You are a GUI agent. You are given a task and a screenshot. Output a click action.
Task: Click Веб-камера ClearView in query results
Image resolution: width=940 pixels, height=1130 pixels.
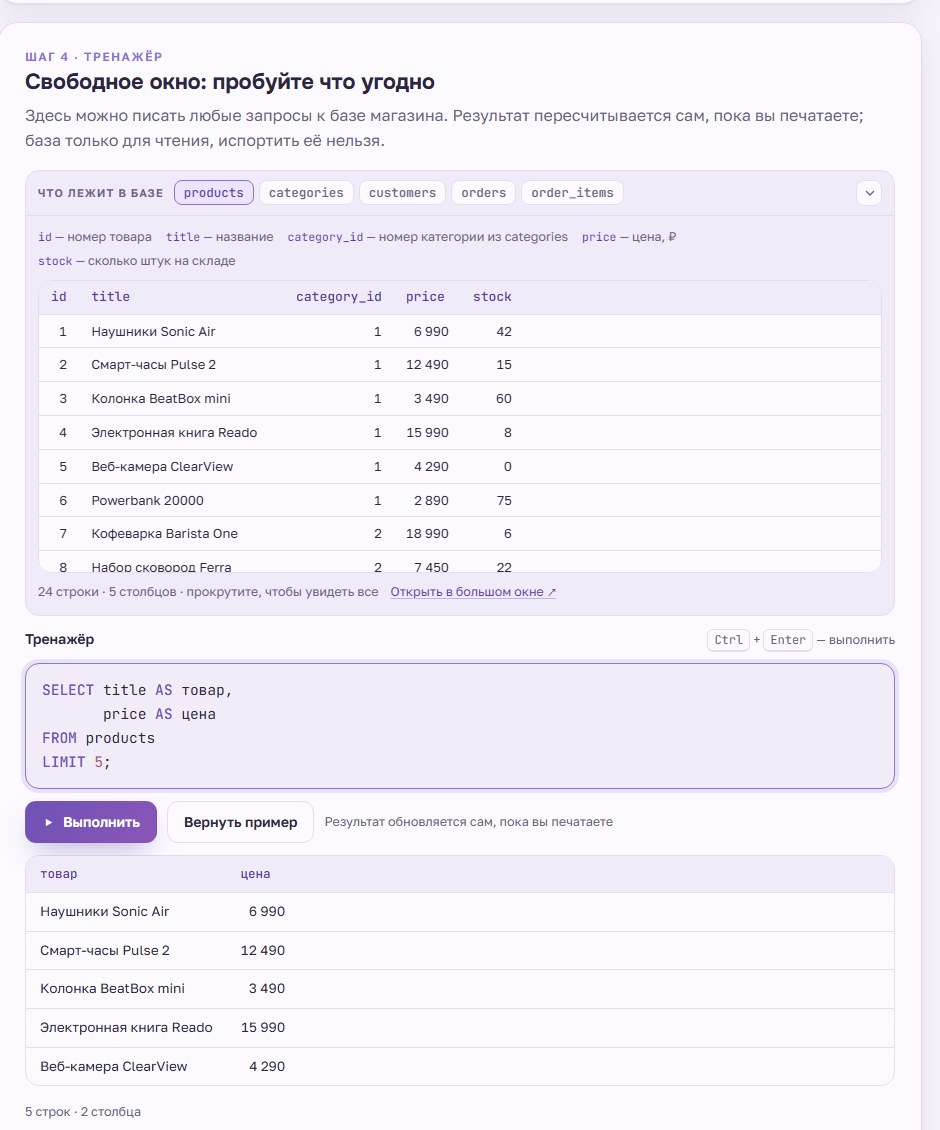coord(114,1067)
